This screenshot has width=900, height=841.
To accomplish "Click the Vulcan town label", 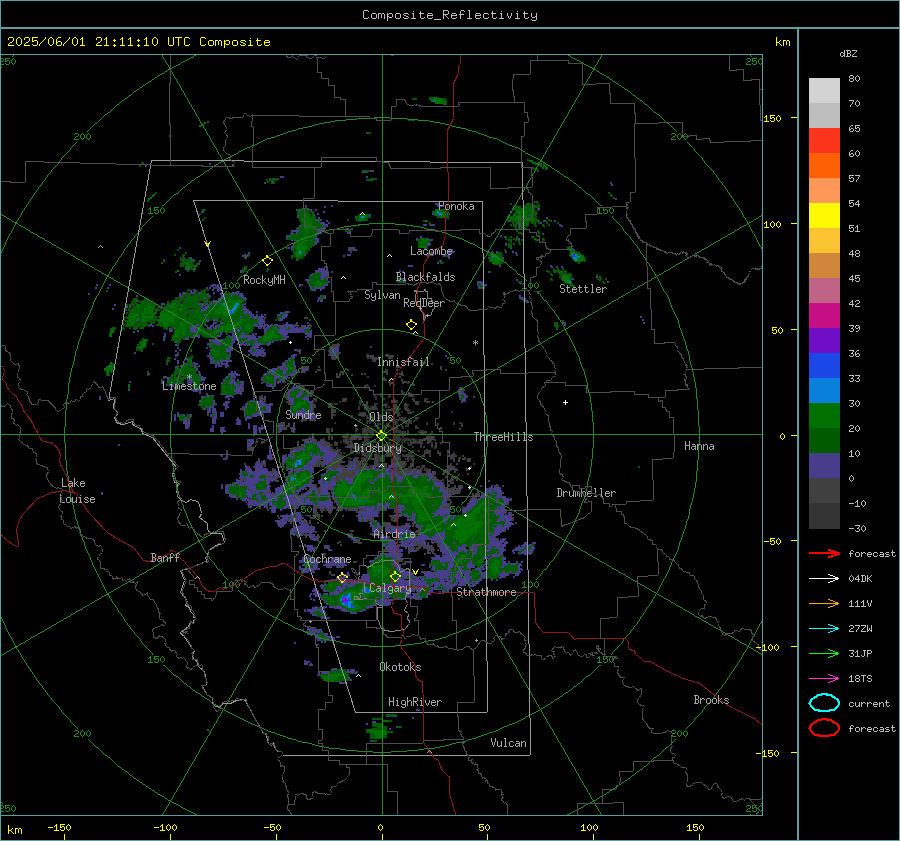I will (509, 743).
